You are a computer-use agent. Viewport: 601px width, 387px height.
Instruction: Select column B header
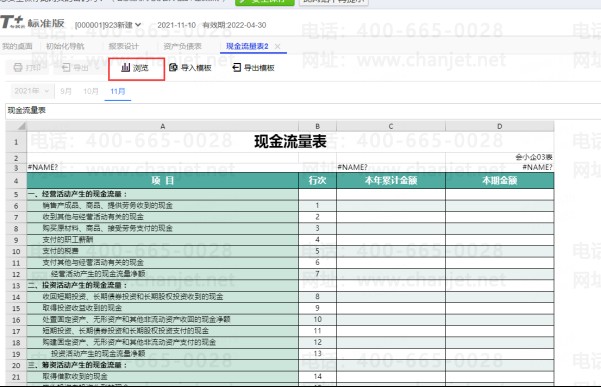pyautogui.click(x=317, y=126)
